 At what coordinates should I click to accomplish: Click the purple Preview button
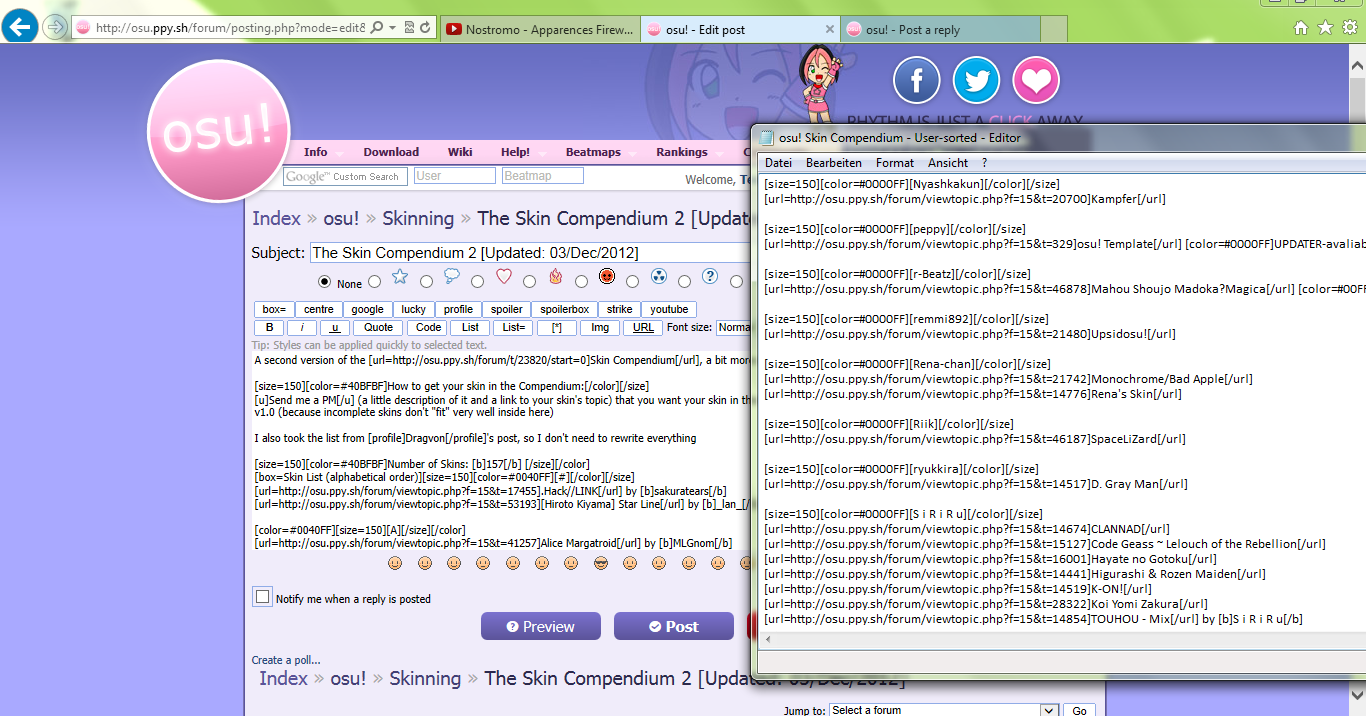pos(541,626)
